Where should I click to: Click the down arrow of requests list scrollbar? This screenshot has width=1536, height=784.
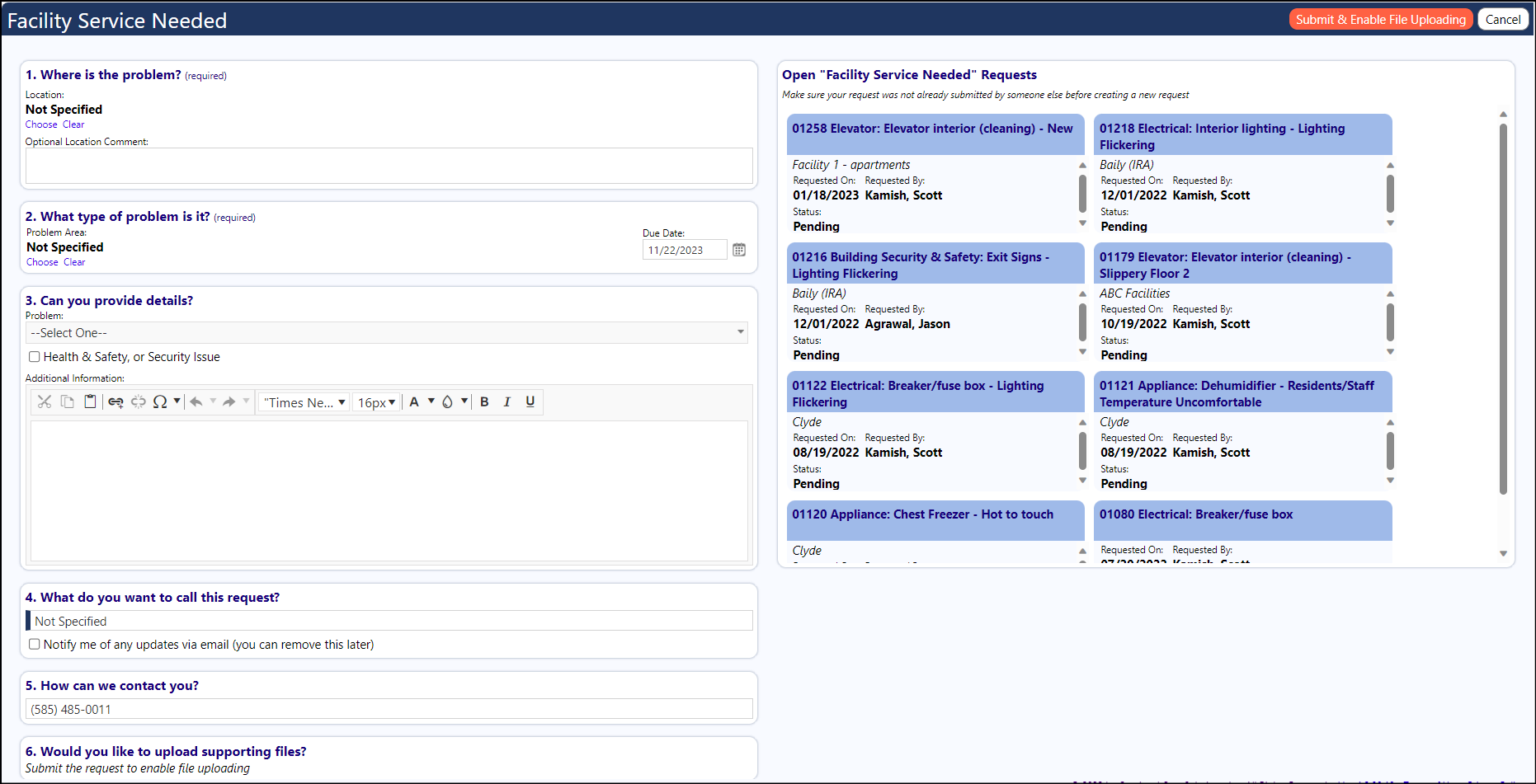pos(1503,554)
